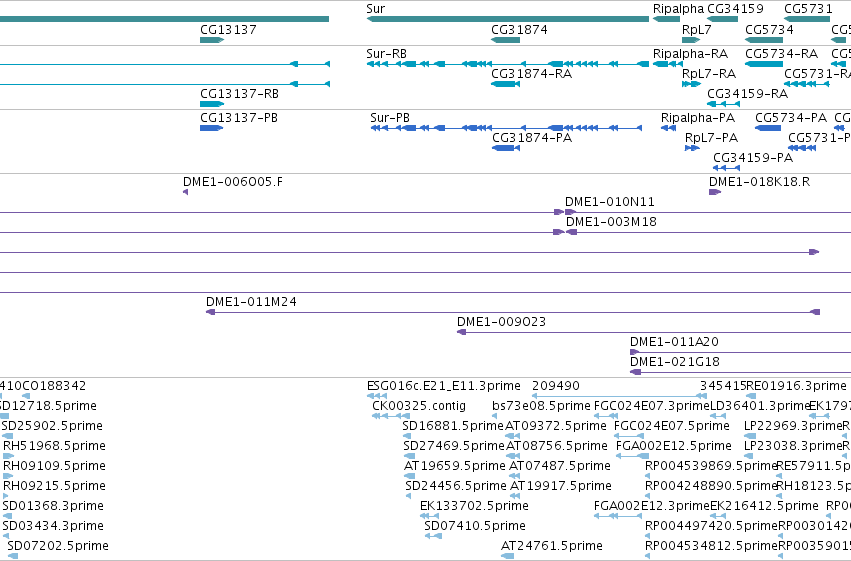Select the Ripalpha gene label
851x561 pixels.
(678, 9)
